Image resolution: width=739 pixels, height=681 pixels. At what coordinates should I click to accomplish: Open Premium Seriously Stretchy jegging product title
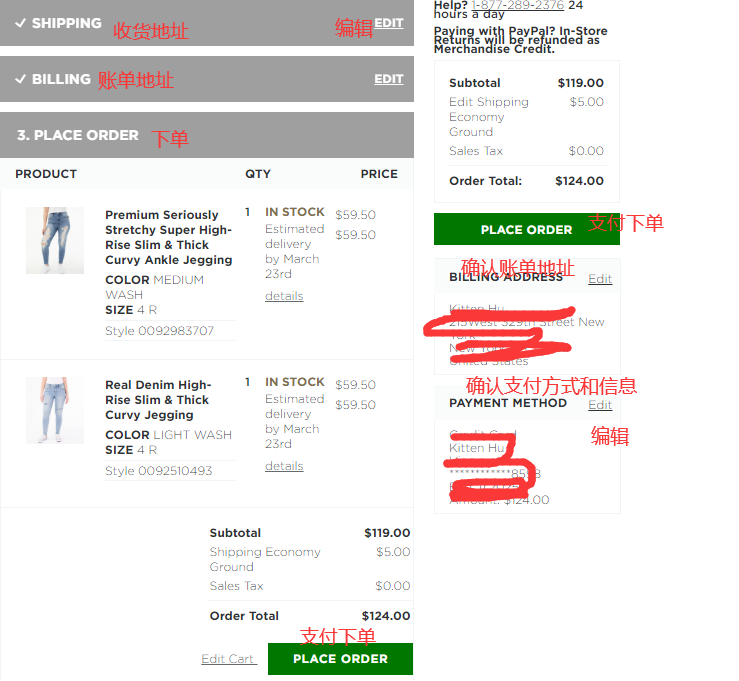pyautogui.click(x=169, y=237)
